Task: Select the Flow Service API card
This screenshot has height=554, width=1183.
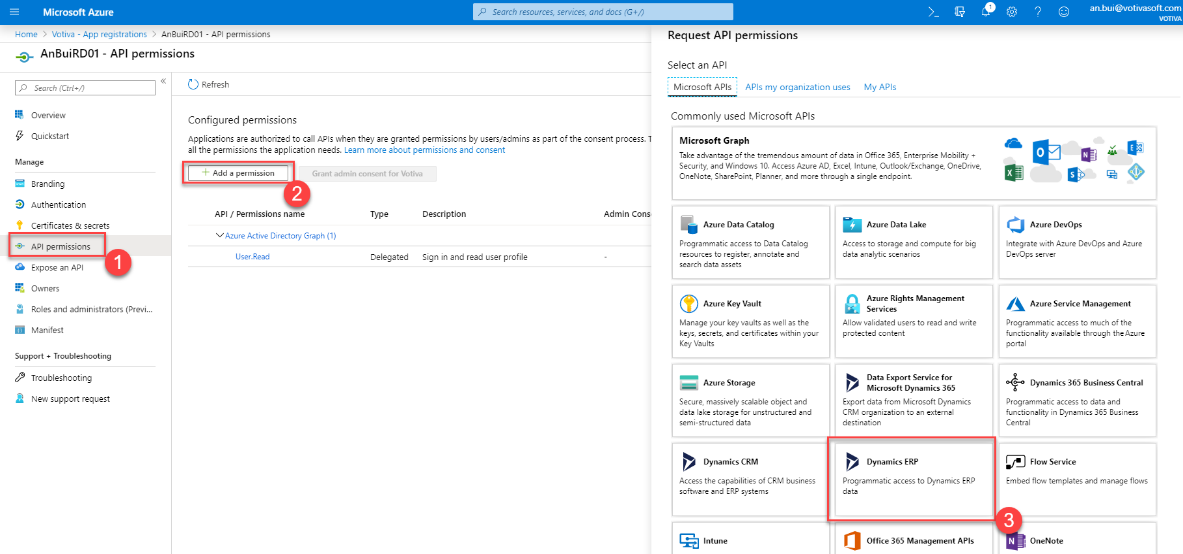Action: (x=1077, y=478)
